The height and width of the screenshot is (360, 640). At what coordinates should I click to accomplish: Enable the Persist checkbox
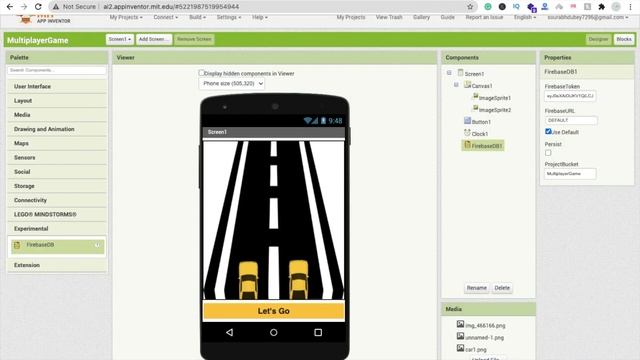coord(548,153)
